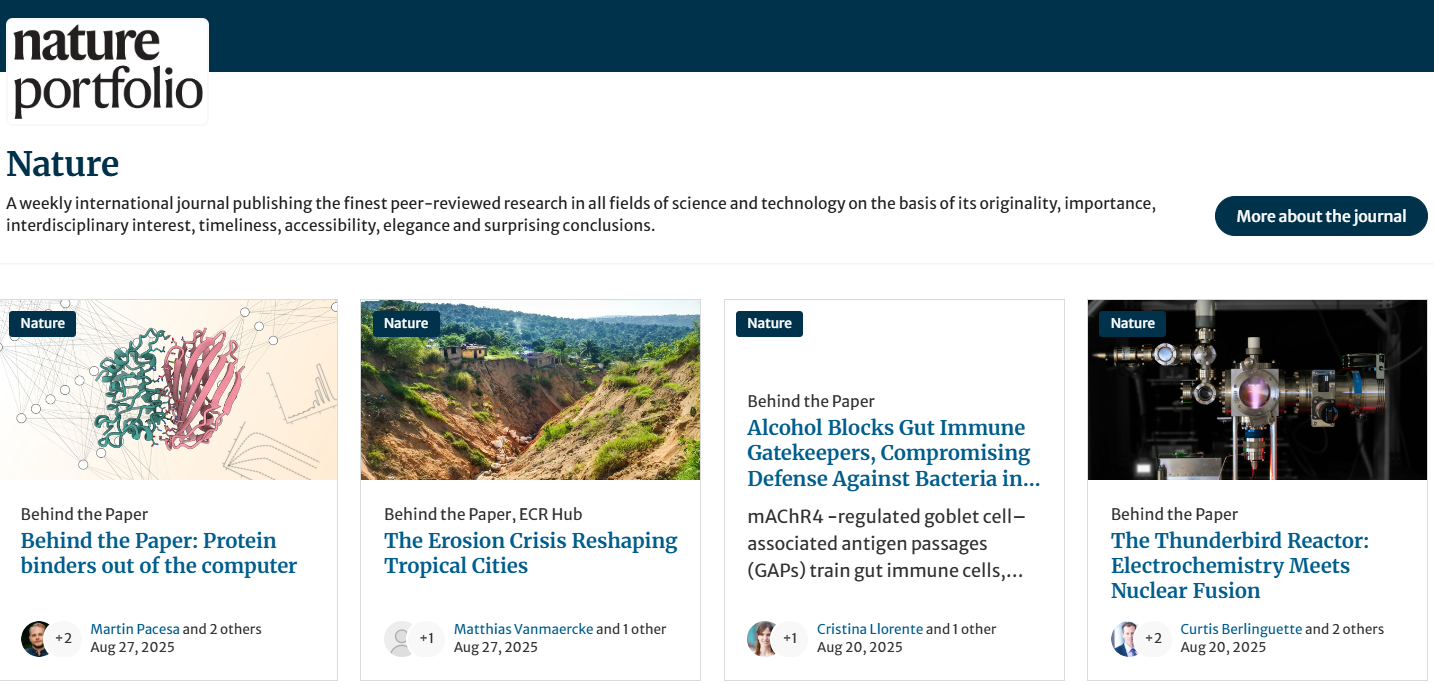
Task: Click the +2 badge on the protein binders card
Action: point(63,638)
